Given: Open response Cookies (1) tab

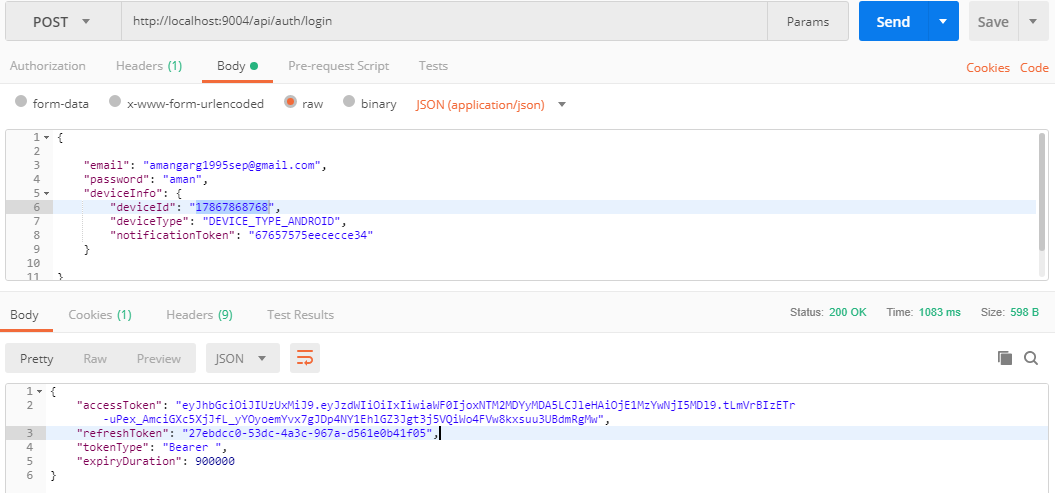Looking at the screenshot, I should tap(100, 314).
